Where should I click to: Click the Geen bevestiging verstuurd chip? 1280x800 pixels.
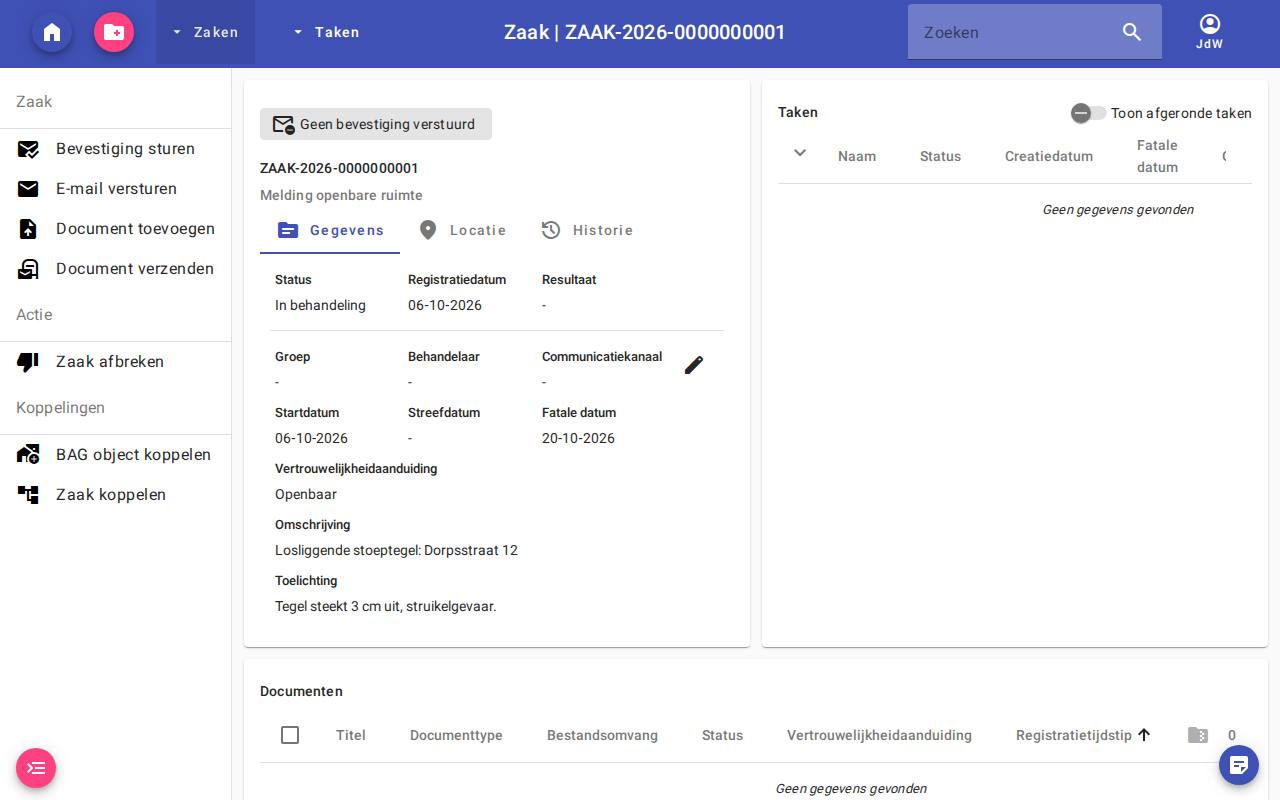click(376, 124)
